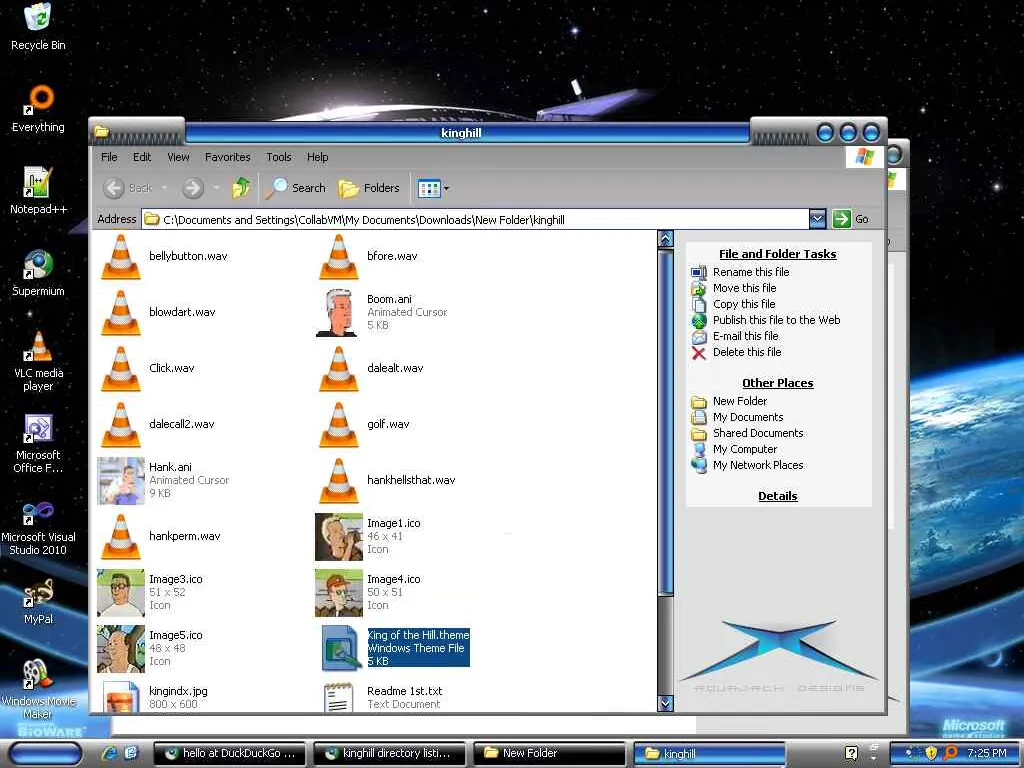1024x768 pixels.
Task: Click Delete this file link
Action: [x=746, y=352]
